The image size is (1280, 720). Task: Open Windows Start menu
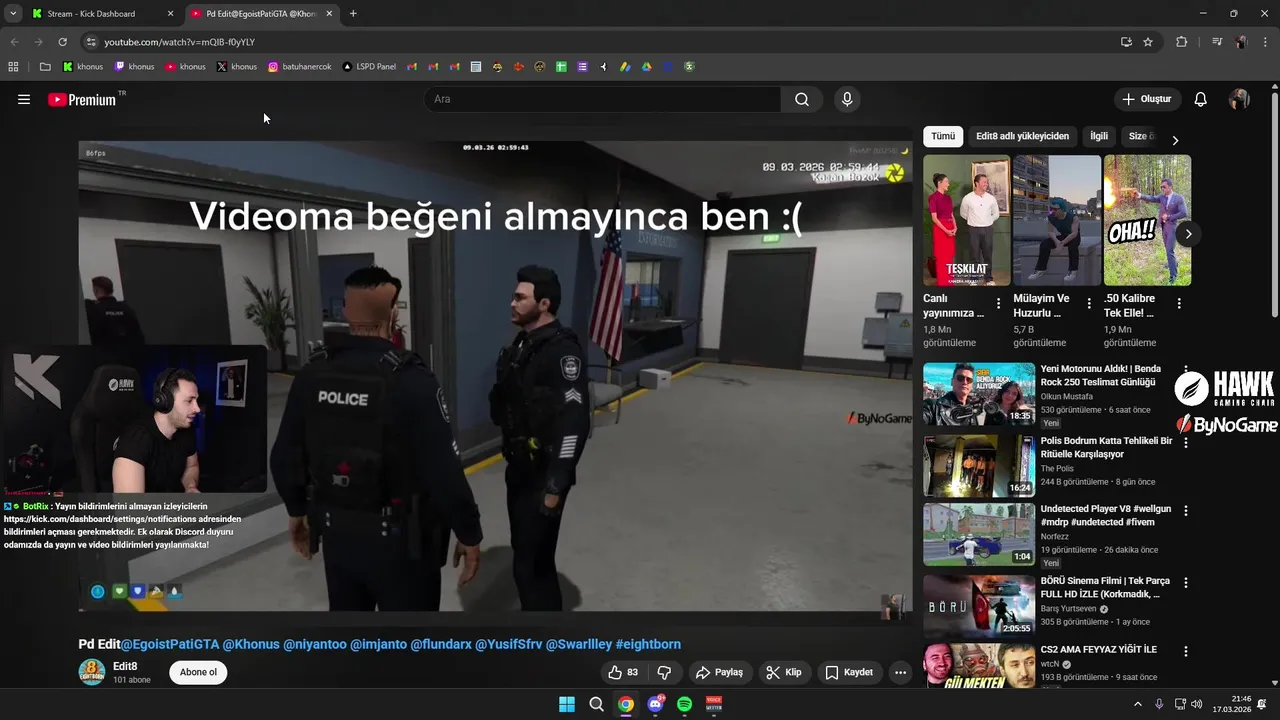point(567,704)
